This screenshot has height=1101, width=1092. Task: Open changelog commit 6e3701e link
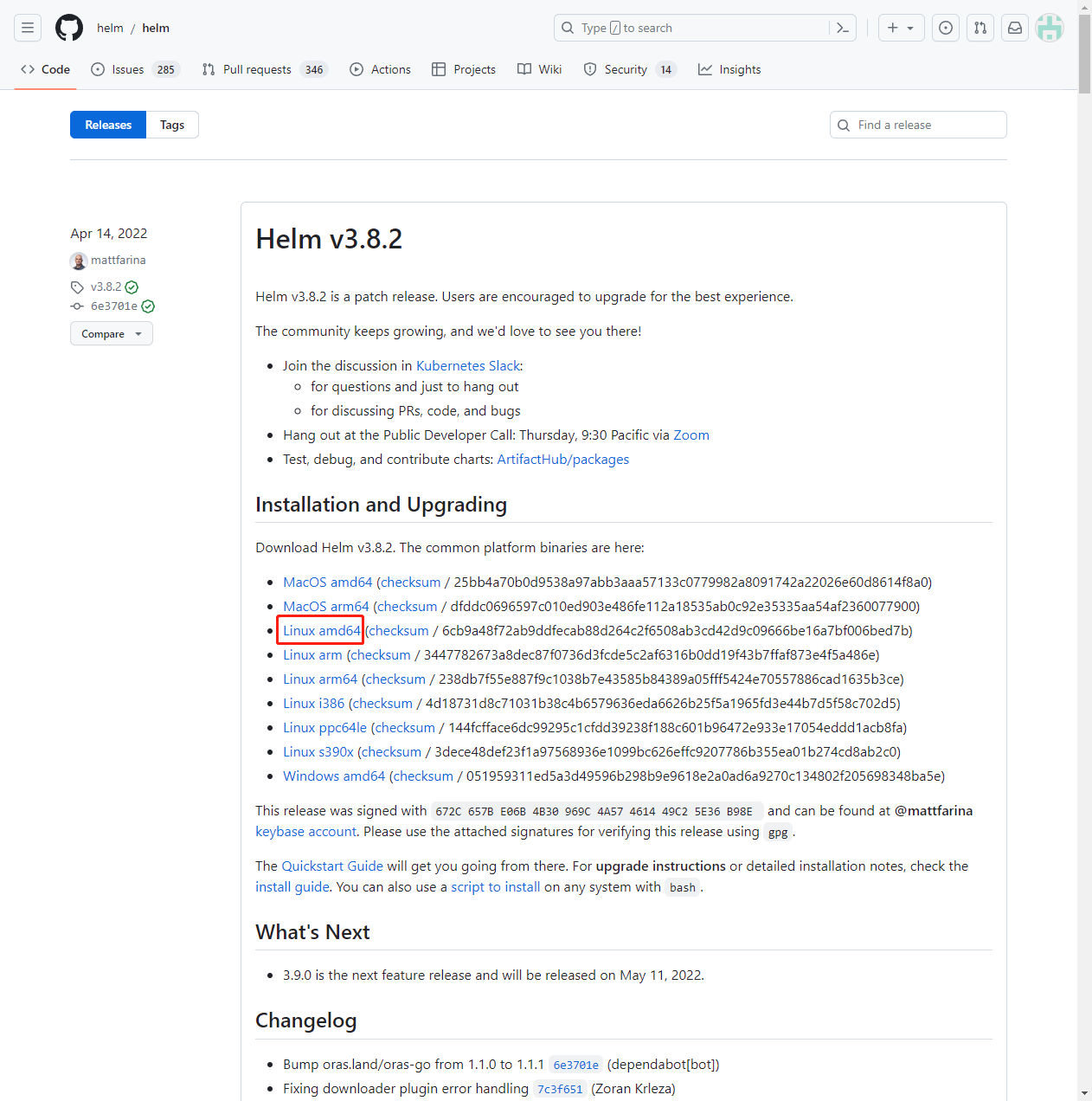click(x=575, y=1065)
